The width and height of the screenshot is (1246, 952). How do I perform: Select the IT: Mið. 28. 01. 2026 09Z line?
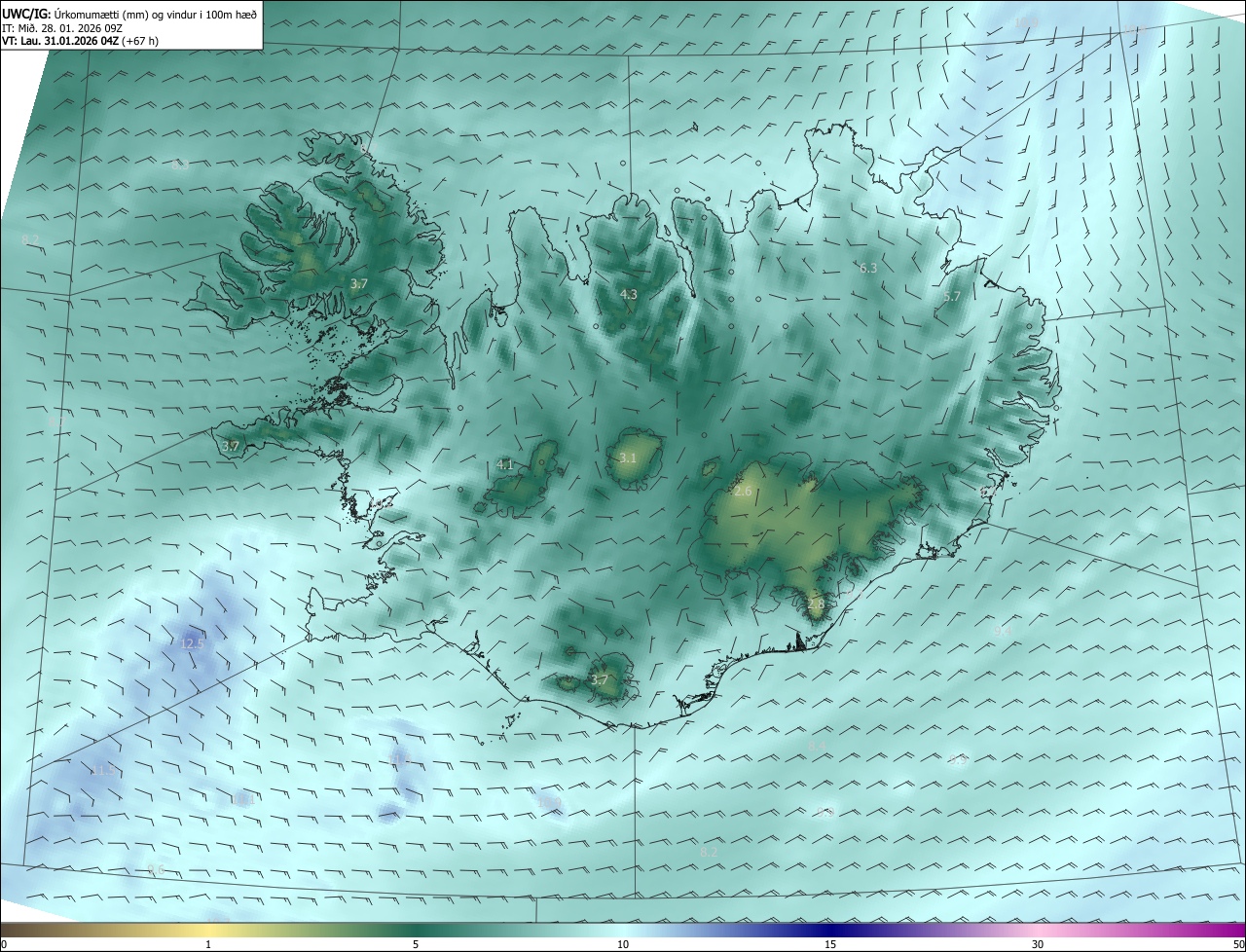click(x=63, y=28)
